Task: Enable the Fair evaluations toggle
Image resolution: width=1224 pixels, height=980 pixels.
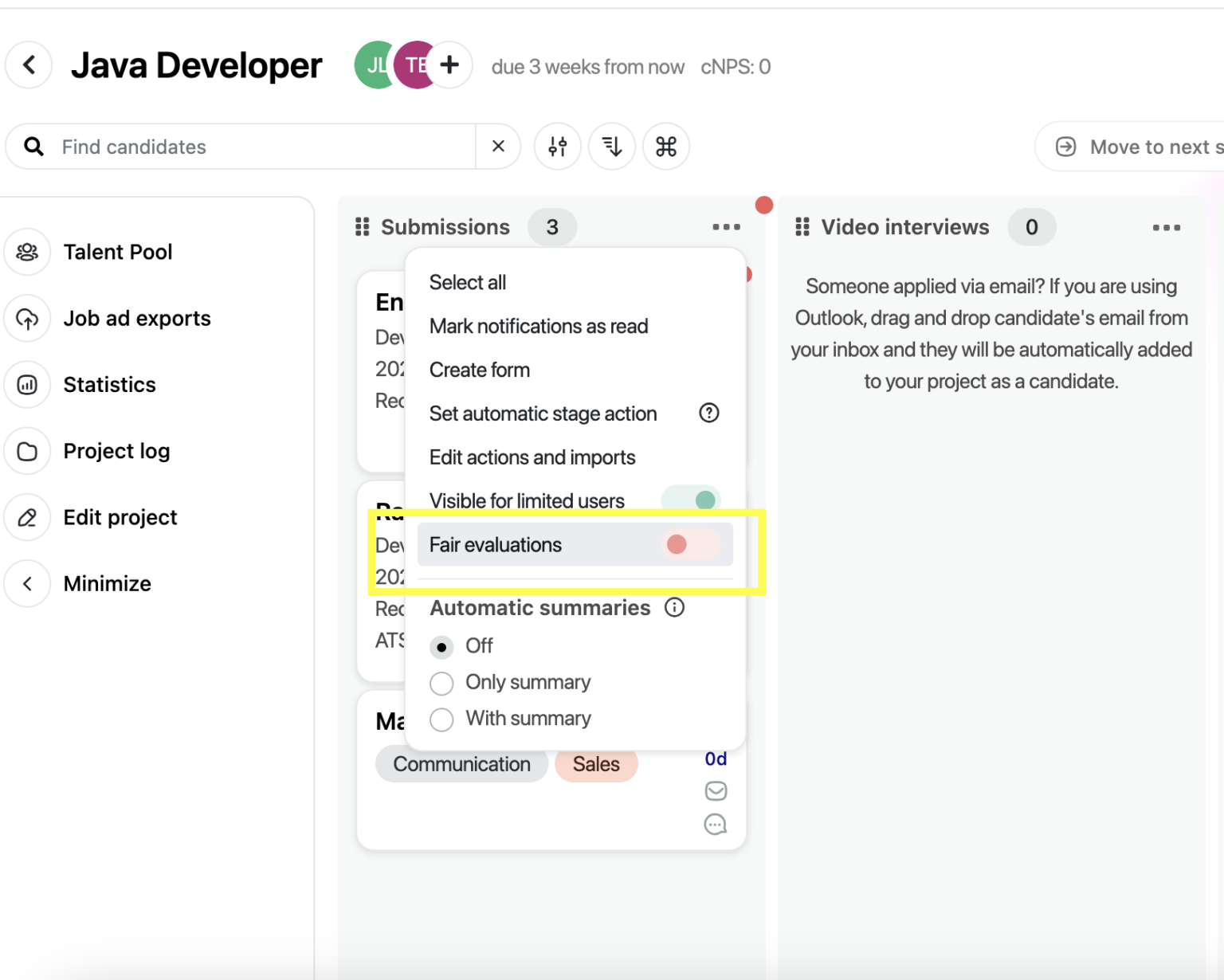Action: 690,545
